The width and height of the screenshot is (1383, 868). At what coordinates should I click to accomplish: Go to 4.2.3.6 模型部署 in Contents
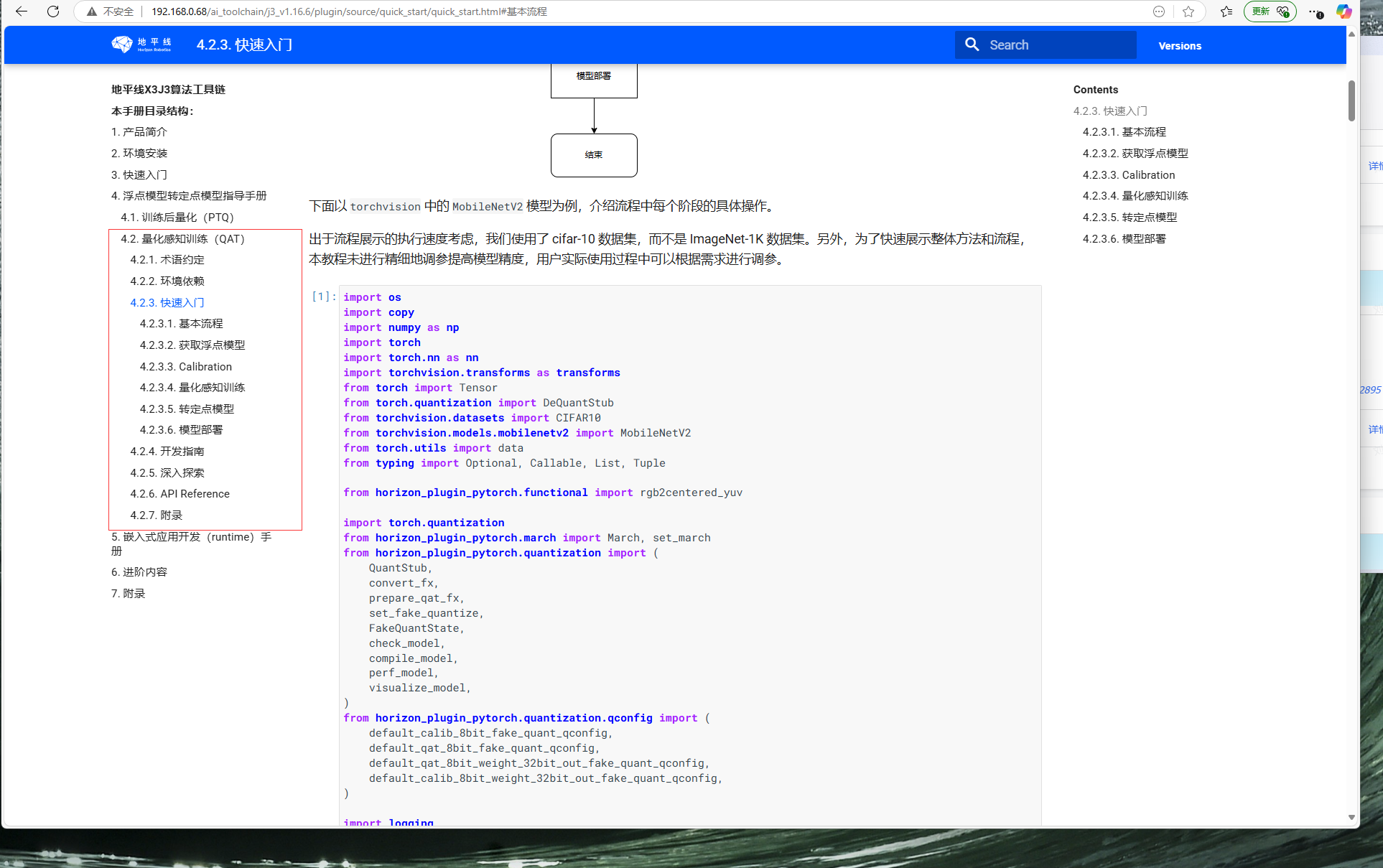pyautogui.click(x=1124, y=239)
